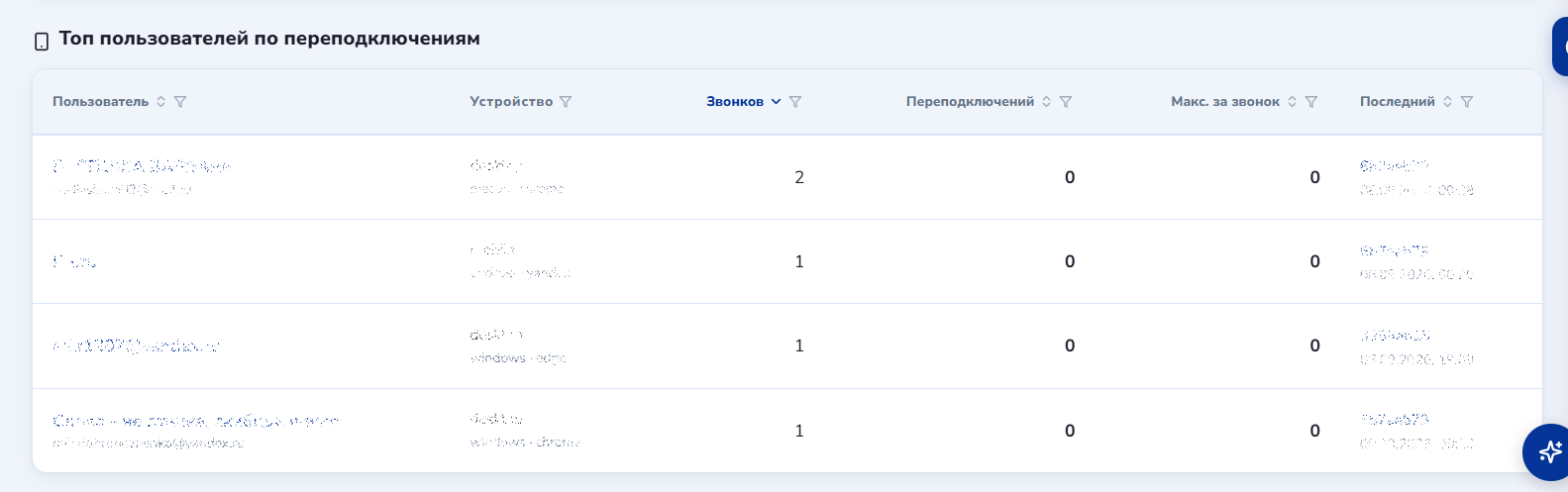Open filter icon for Устройство column
Screen dimensions: 1568x492
[566, 102]
